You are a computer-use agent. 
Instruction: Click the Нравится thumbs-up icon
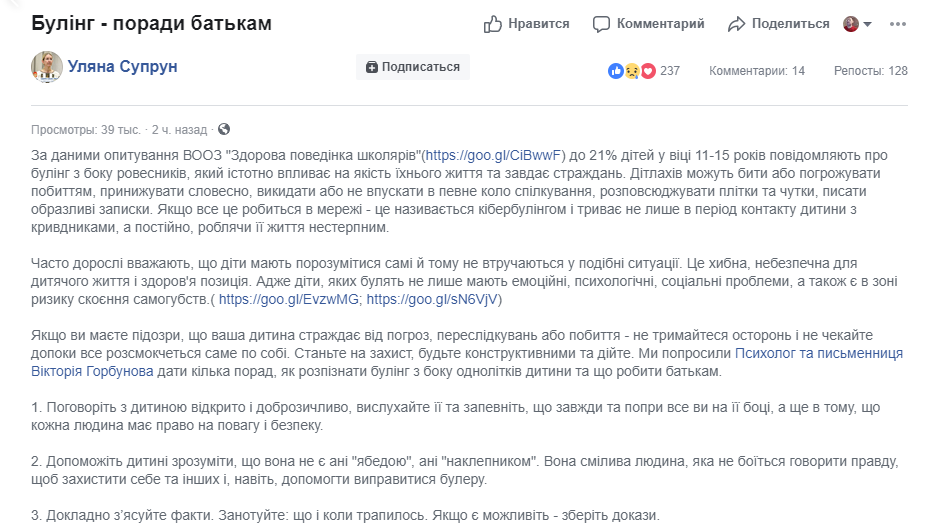click(493, 24)
